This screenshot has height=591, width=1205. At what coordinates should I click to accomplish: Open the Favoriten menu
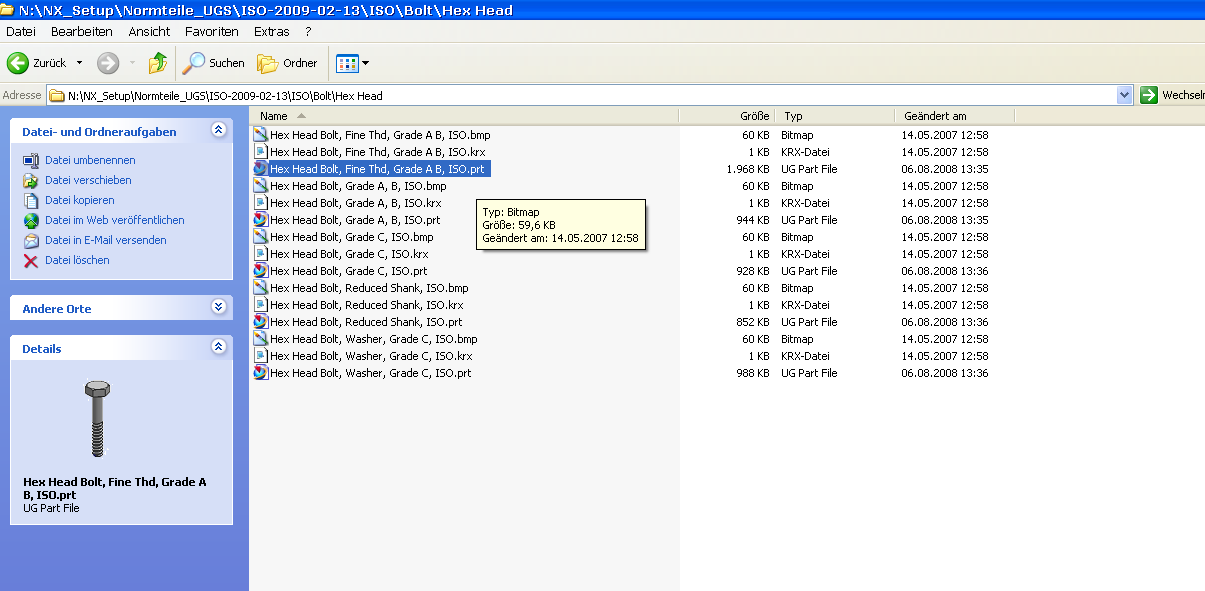(212, 31)
